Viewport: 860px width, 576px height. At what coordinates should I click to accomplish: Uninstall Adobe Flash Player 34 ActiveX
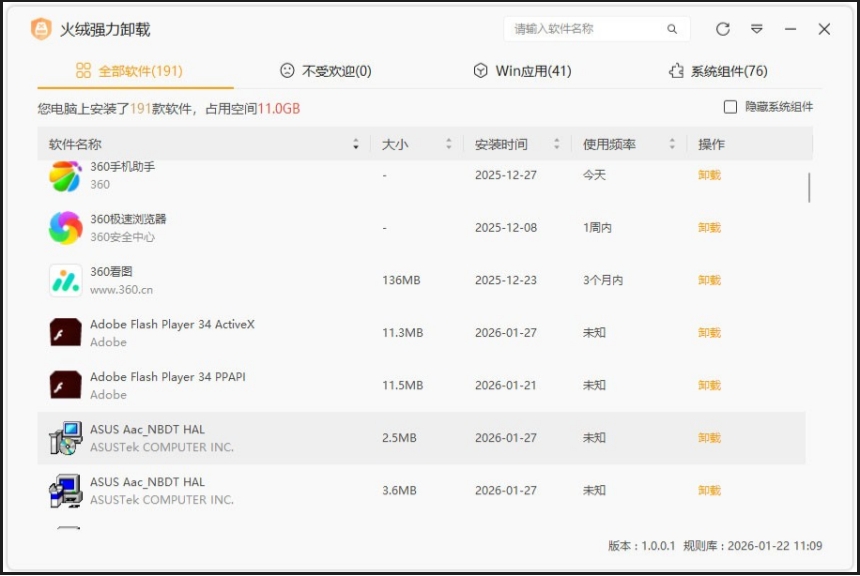[x=709, y=333]
